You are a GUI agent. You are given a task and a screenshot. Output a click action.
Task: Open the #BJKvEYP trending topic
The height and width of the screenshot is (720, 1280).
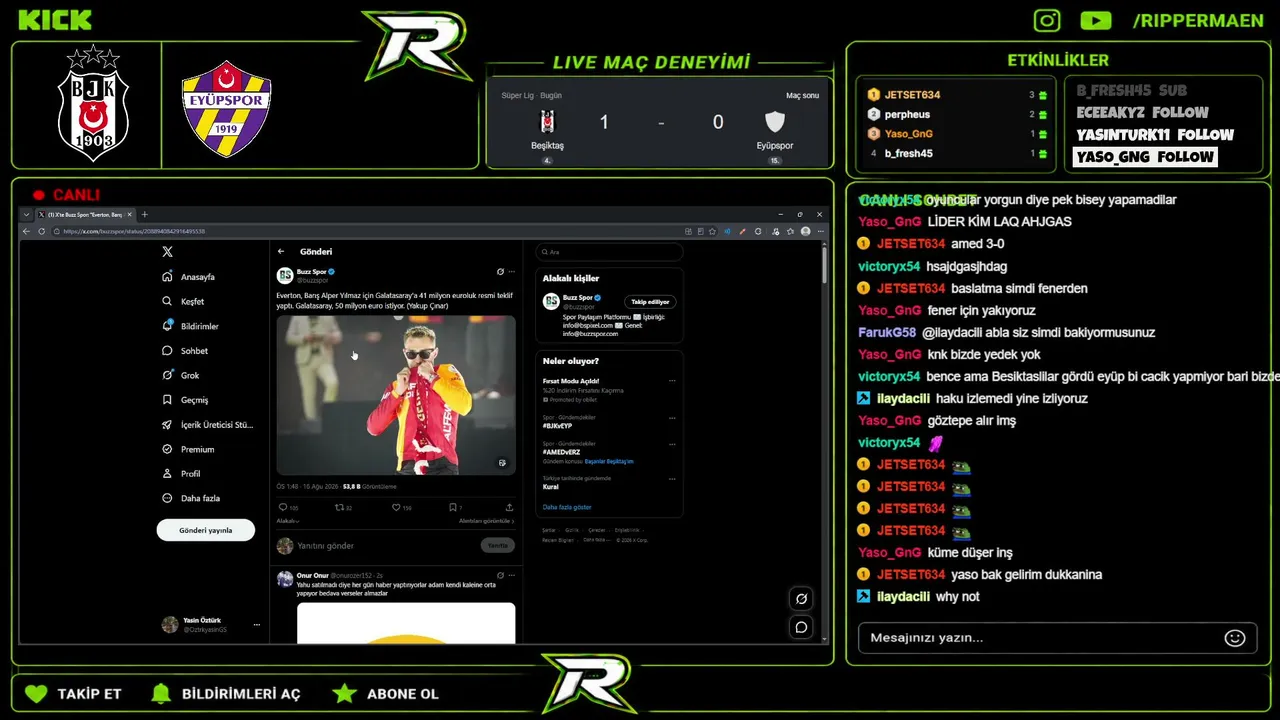pyautogui.click(x=557, y=426)
